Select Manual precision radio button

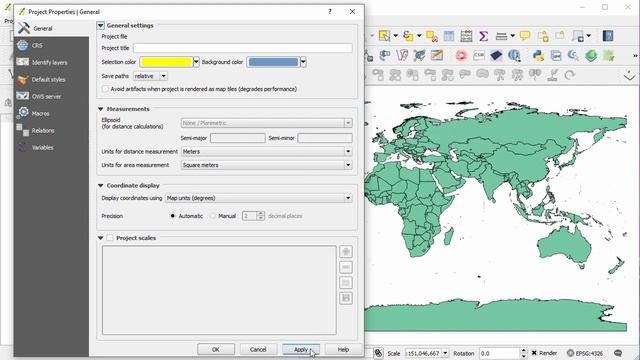point(213,216)
